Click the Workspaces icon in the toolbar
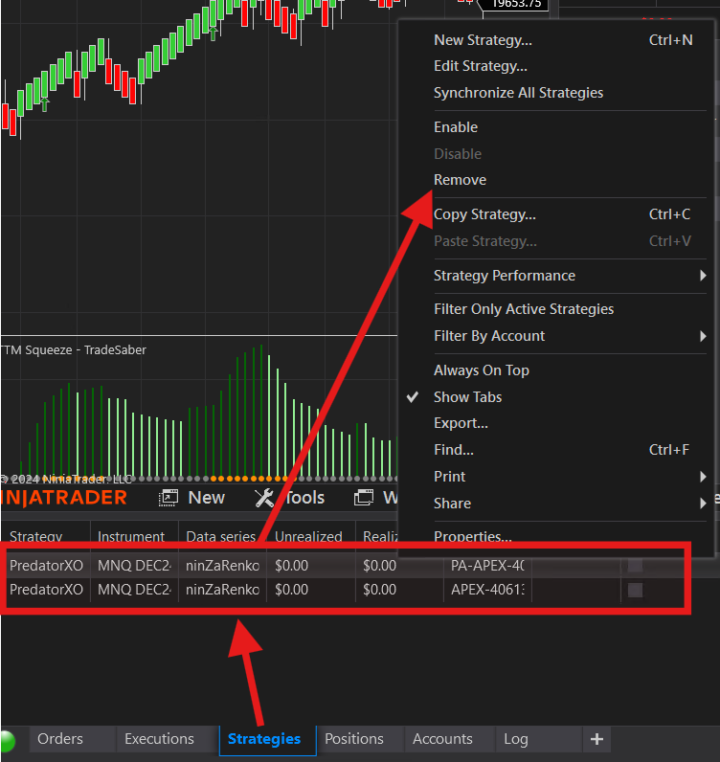Image resolution: width=720 pixels, height=762 pixels. 364,498
